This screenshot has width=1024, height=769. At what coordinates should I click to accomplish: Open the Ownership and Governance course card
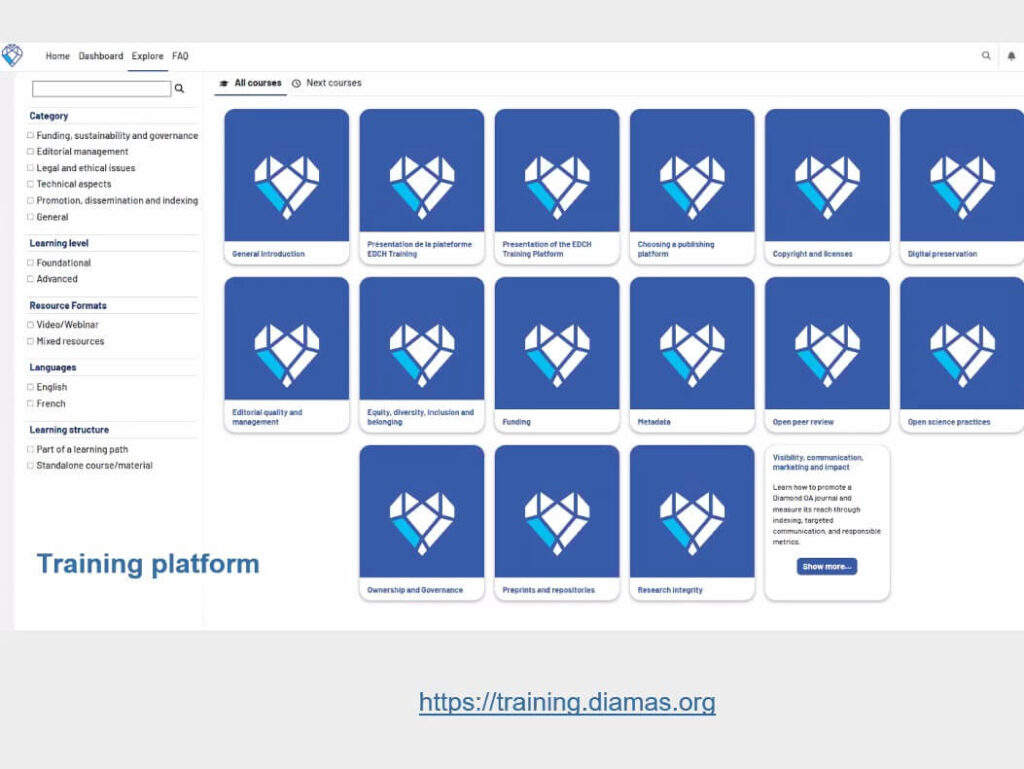pyautogui.click(x=422, y=522)
